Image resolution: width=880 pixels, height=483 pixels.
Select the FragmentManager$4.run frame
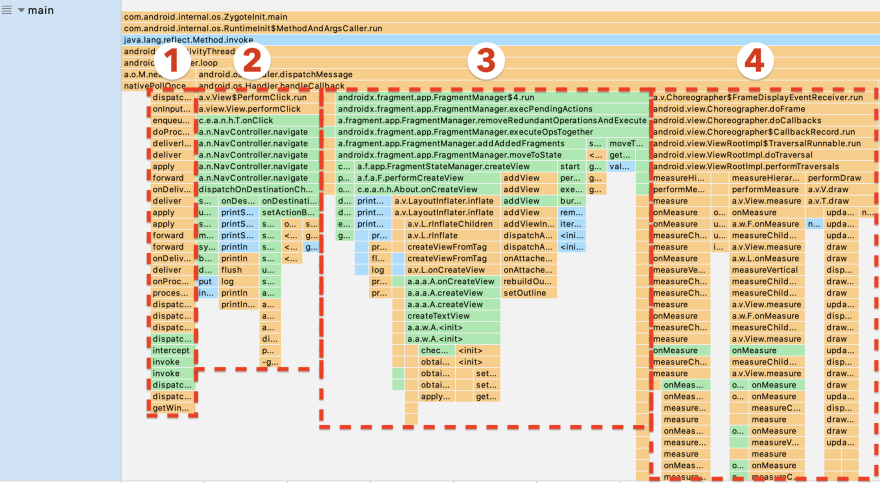[x=492, y=97]
